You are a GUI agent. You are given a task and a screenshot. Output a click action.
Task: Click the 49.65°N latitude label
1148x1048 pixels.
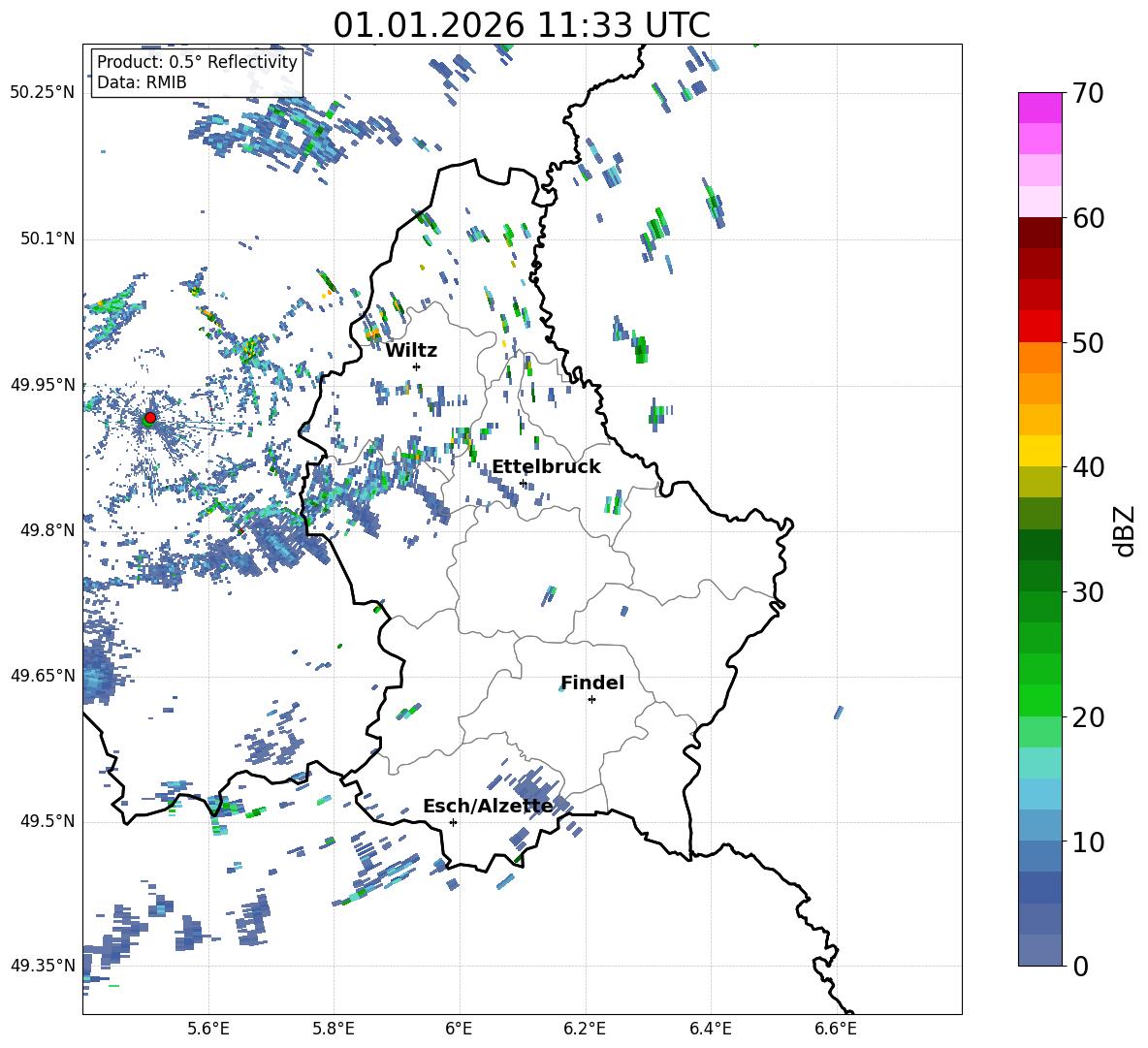tap(42, 675)
